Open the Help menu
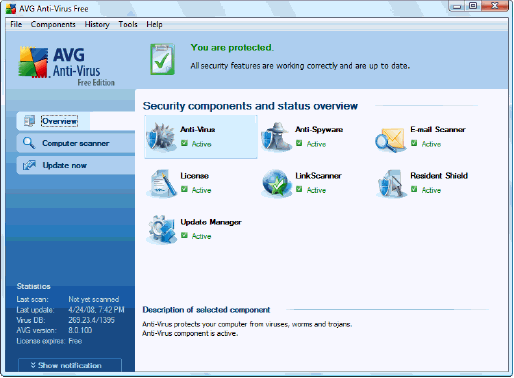Image resolution: width=514 pixels, height=378 pixels. (x=154, y=24)
